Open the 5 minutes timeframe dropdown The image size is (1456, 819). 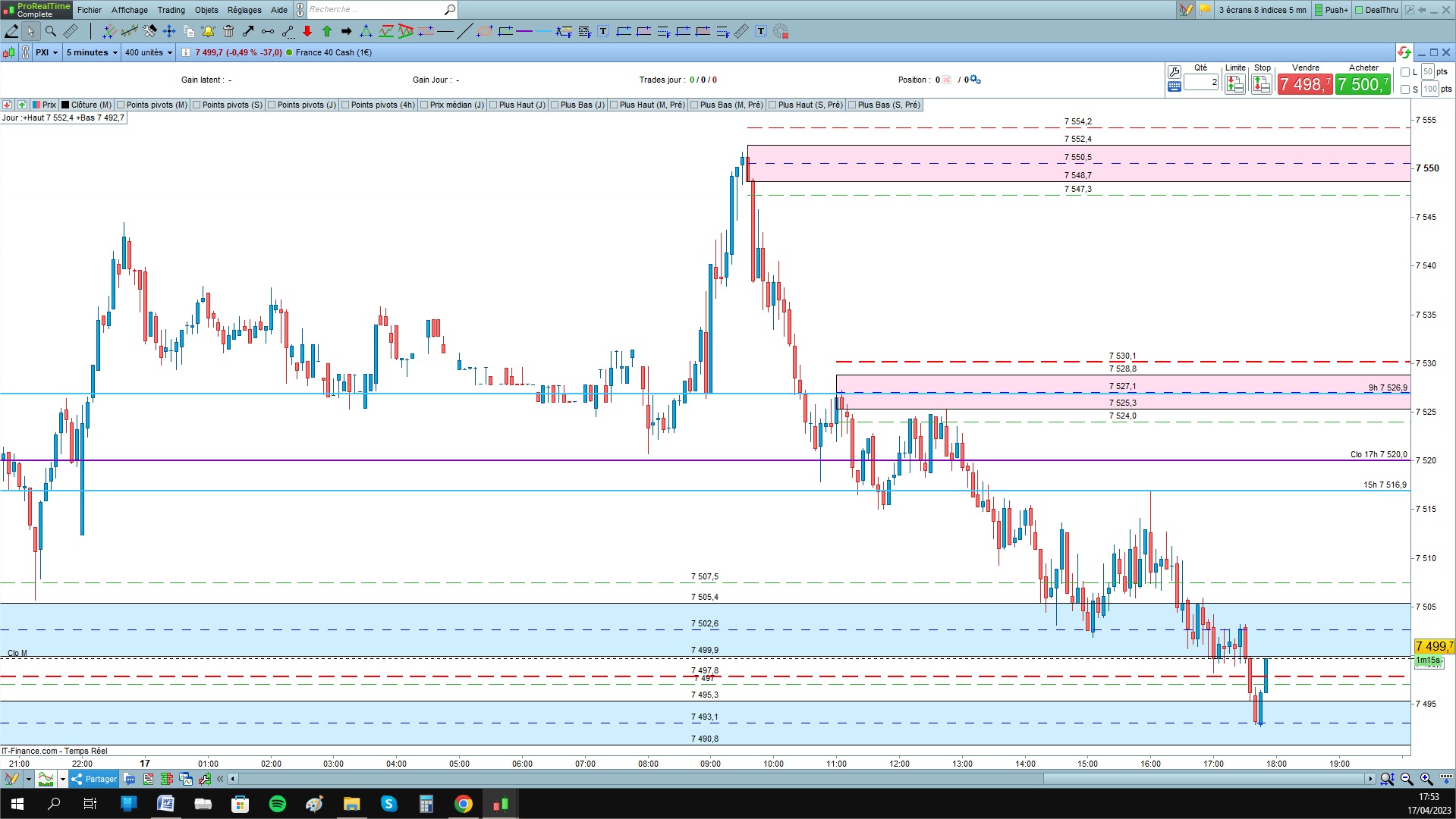(x=92, y=52)
